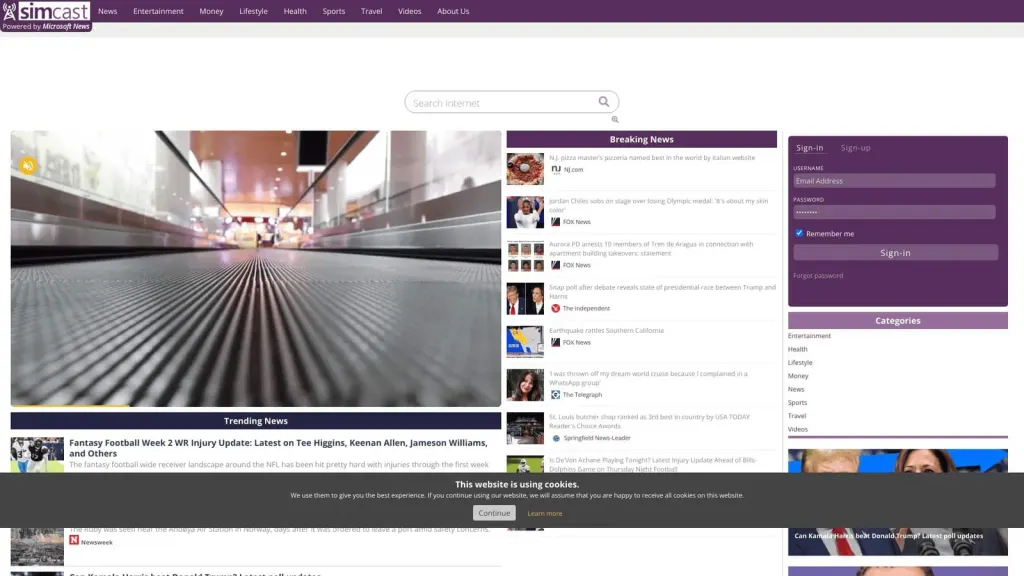
Task: Open the Snap poll after debate story
Action: tap(662, 291)
